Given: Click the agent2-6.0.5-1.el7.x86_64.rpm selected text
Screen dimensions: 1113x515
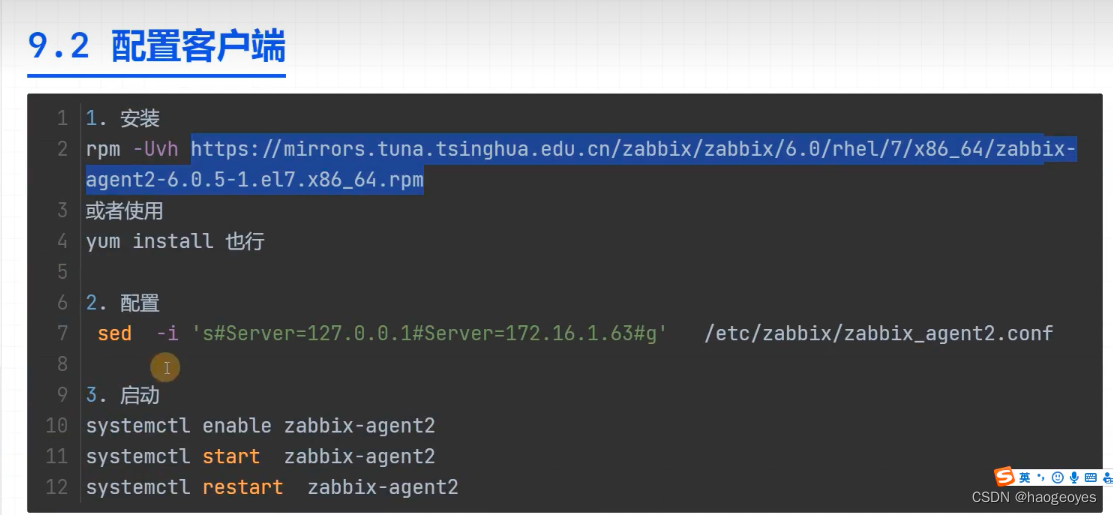Looking at the screenshot, I should 255,180.
